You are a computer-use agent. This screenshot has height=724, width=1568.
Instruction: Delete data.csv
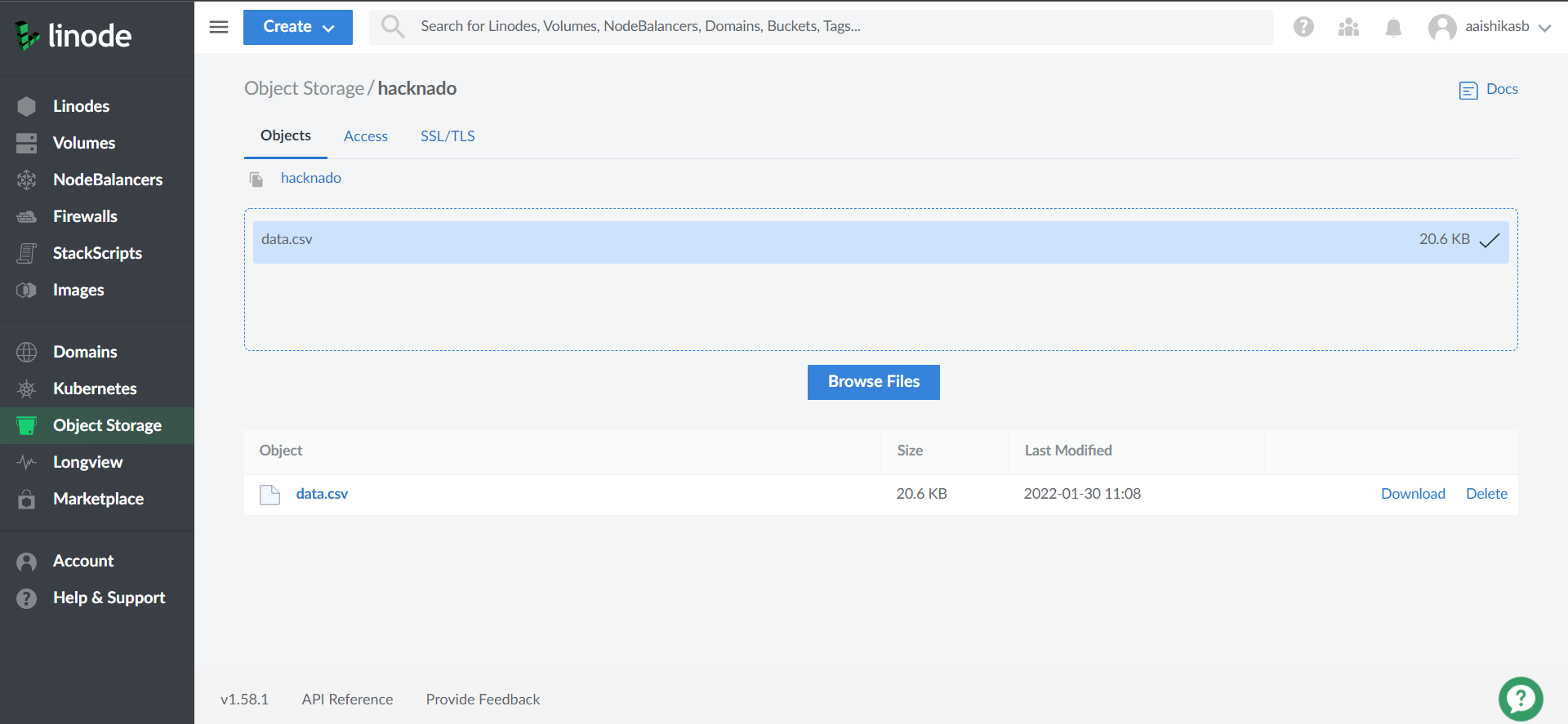[1486, 494]
